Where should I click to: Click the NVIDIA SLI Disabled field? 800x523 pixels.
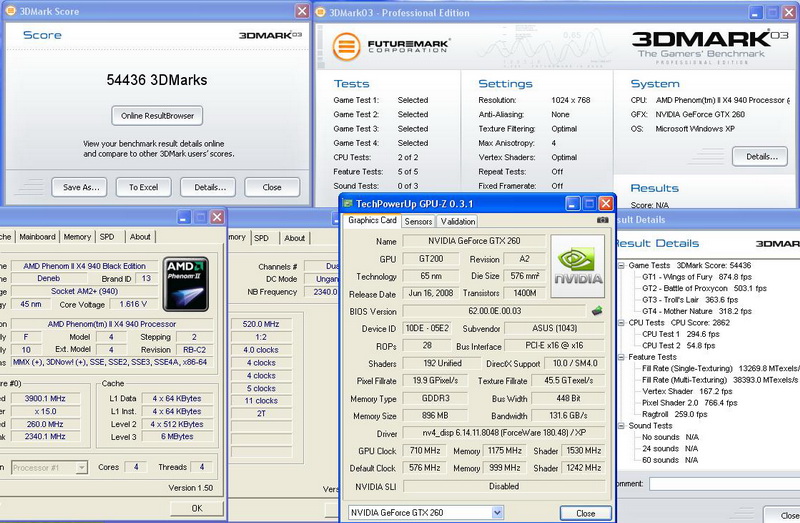point(504,486)
